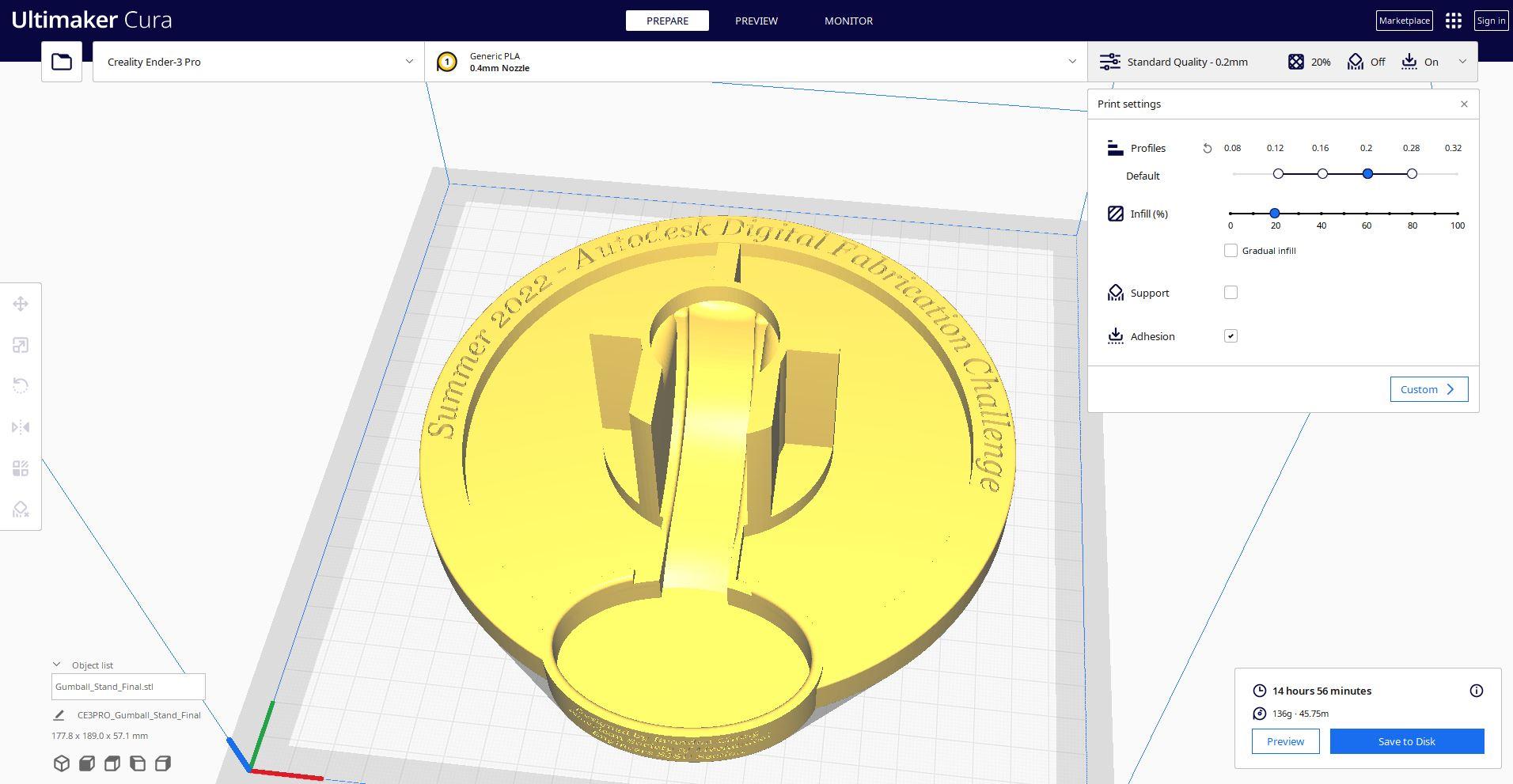Viewport: 1513px width, 784px height.
Task: Select the Per Model Settings tool
Action: 21,468
